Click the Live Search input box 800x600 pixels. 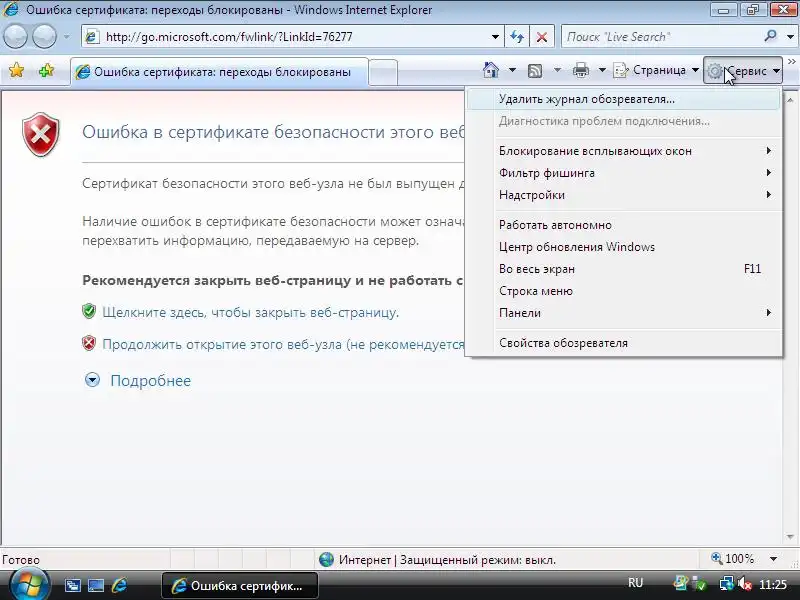point(661,37)
